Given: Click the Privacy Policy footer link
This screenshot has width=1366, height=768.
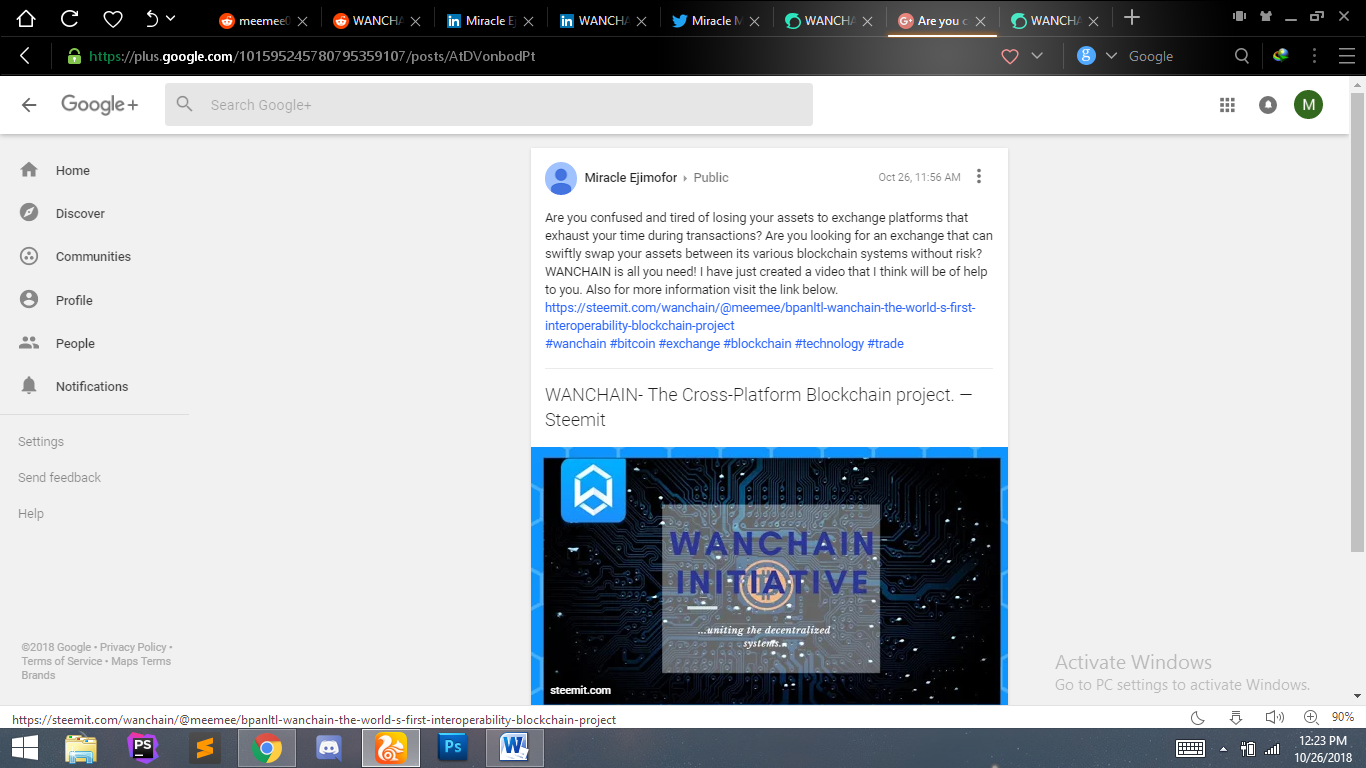Looking at the screenshot, I should coord(133,647).
